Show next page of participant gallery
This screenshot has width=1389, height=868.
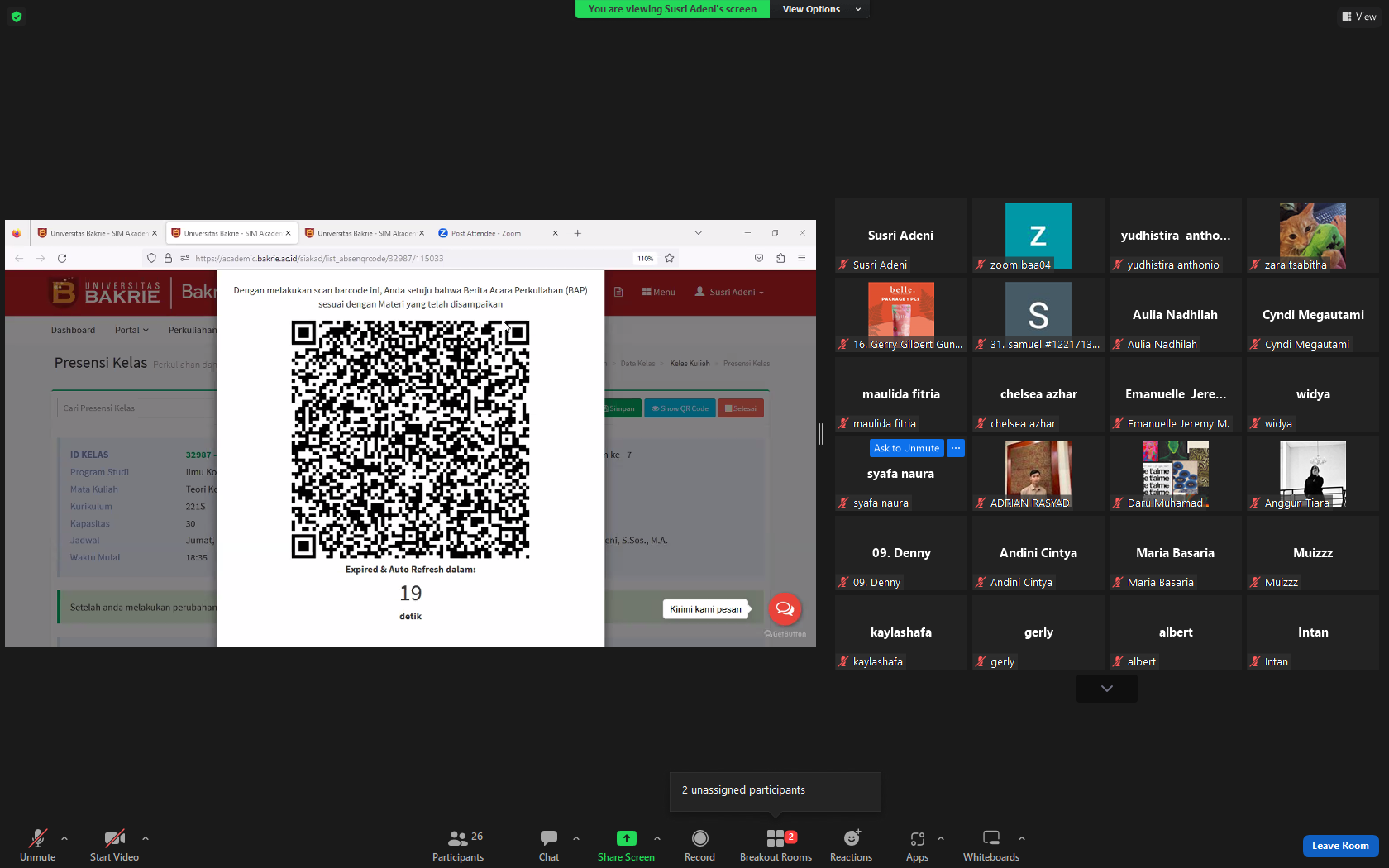pyautogui.click(x=1106, y=689)
